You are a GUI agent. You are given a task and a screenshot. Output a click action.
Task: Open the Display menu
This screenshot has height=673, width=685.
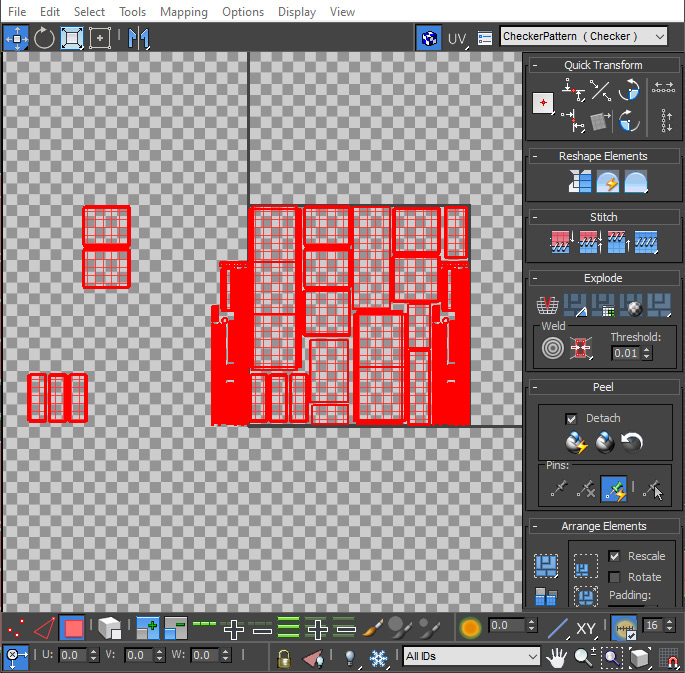[297, 12]
